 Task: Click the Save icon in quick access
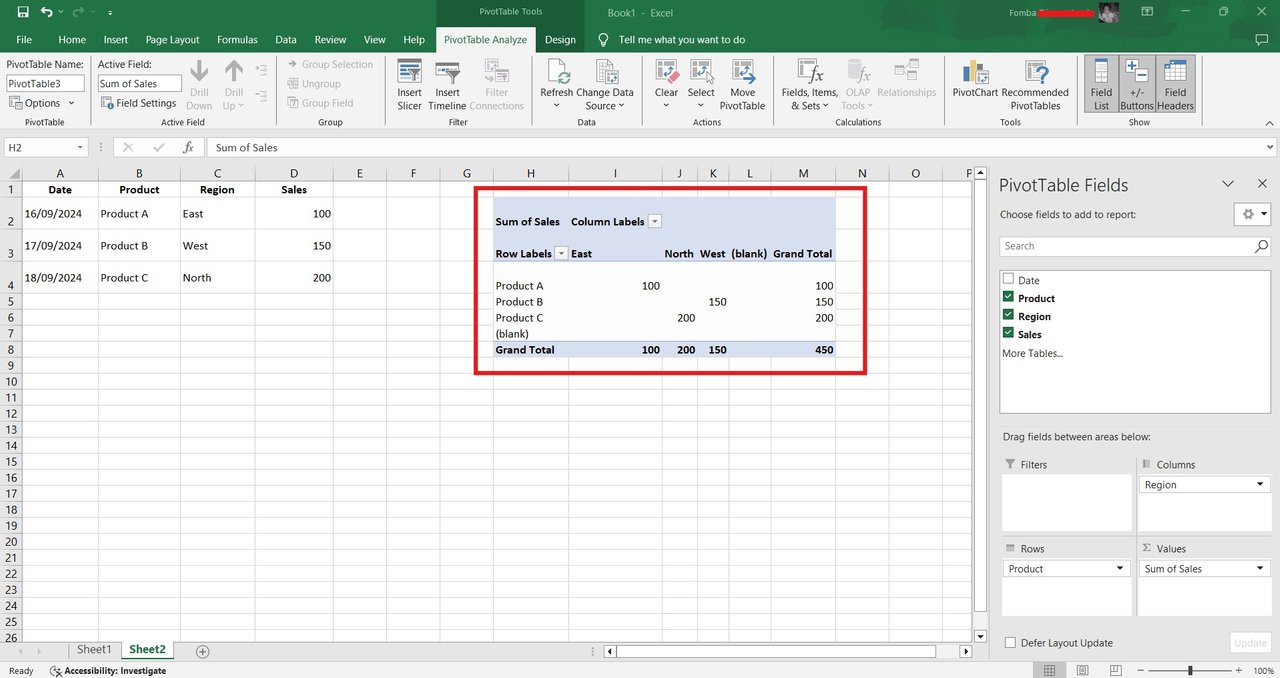coord(23,12)
